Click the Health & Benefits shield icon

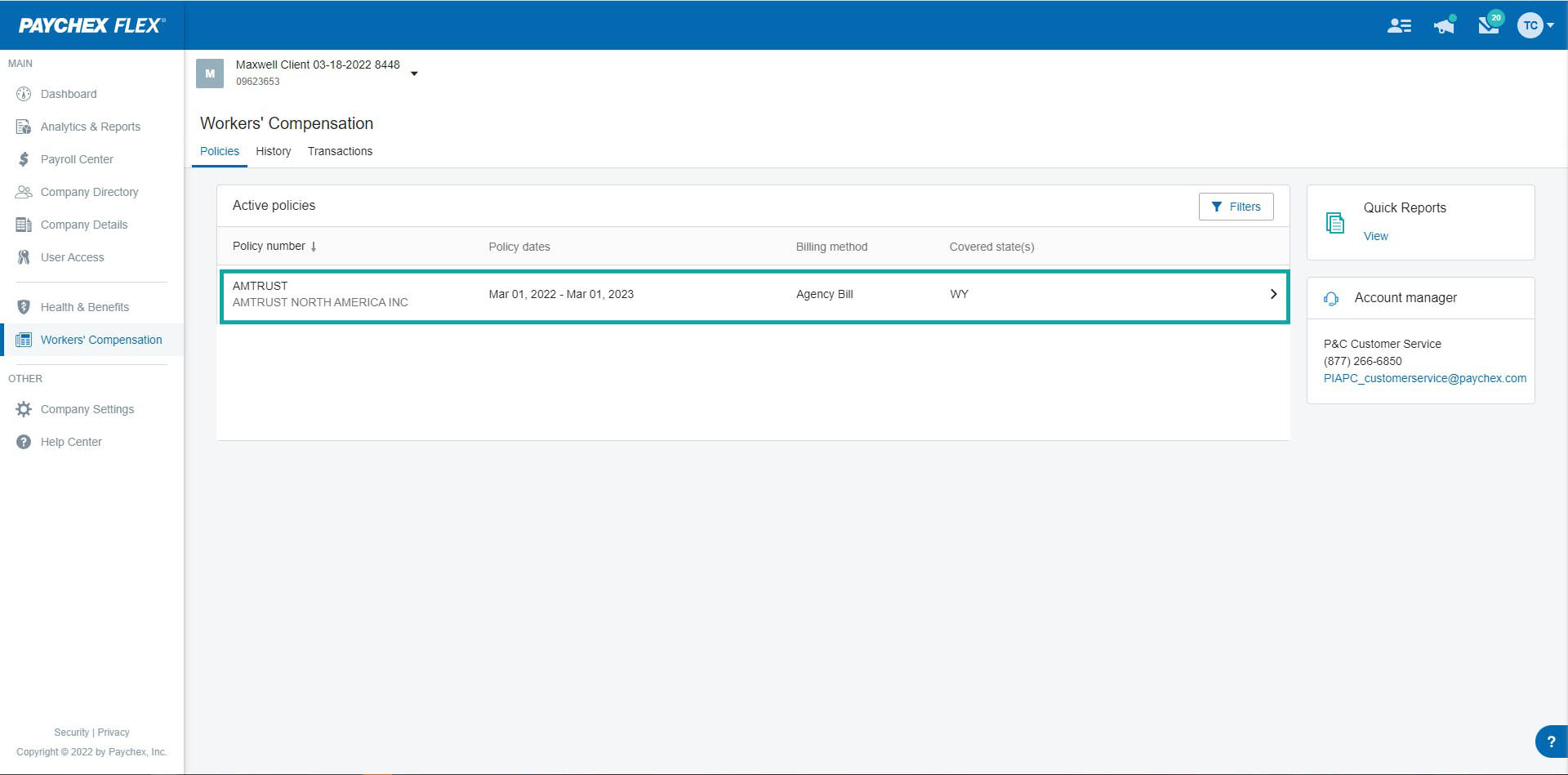pos(24,307)
